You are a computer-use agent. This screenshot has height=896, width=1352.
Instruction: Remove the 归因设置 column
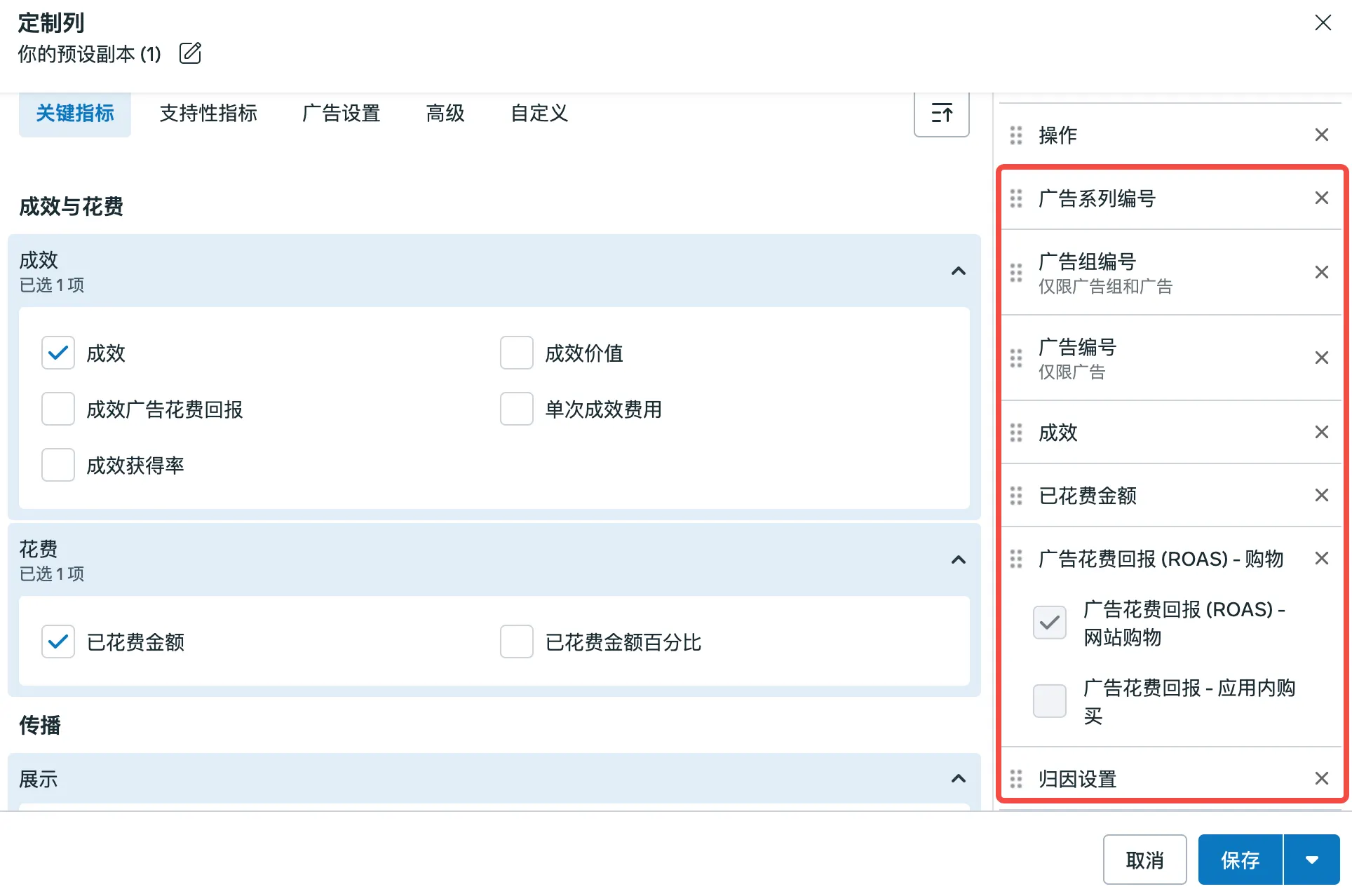[x=1321, y=778]
